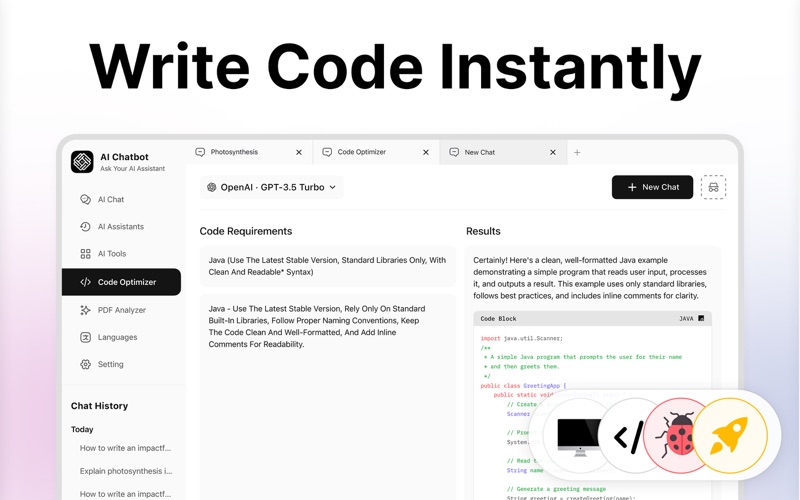Click the AI Chat speech bubble icon
The width and height of the screenshot is (800, 500).
click(x=85, y=199)
